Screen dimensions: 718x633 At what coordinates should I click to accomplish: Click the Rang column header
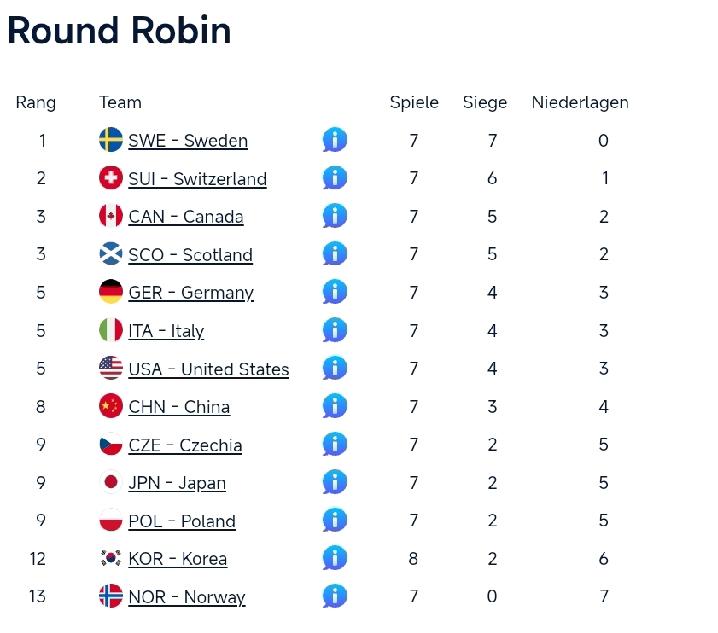pyautogui.click(x=36, y=102)
